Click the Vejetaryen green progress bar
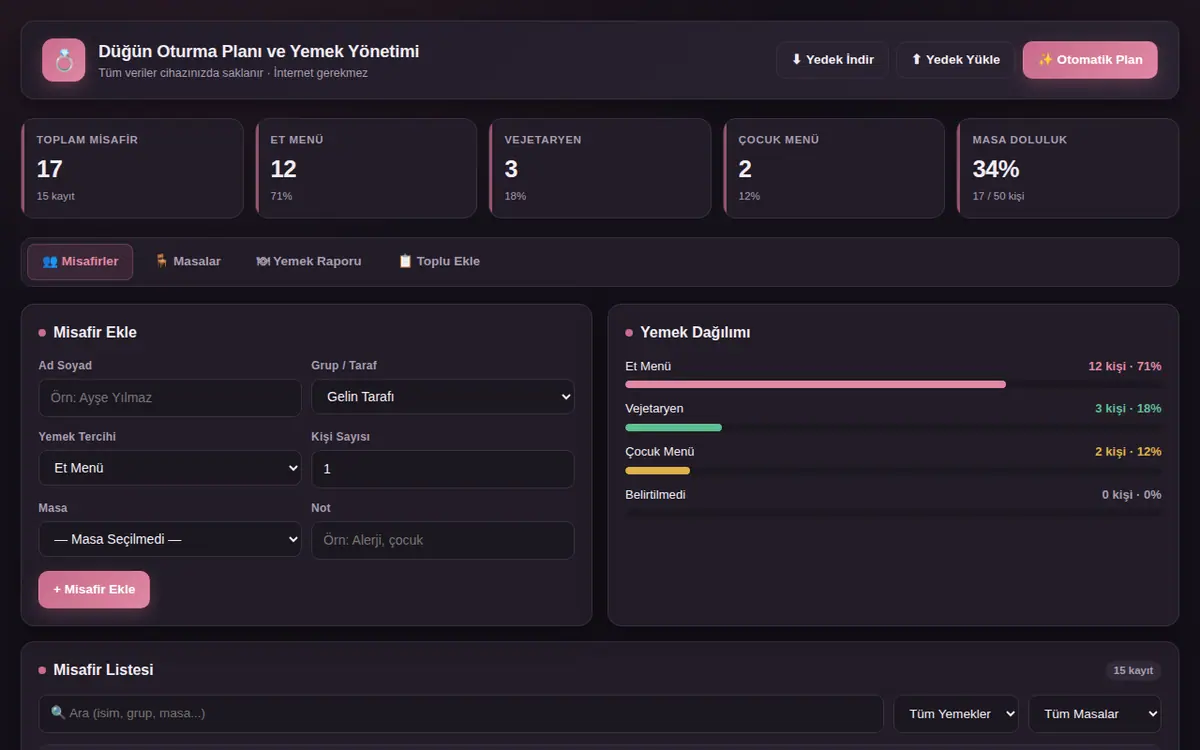 pyautogui.click(x=674, y=427)
